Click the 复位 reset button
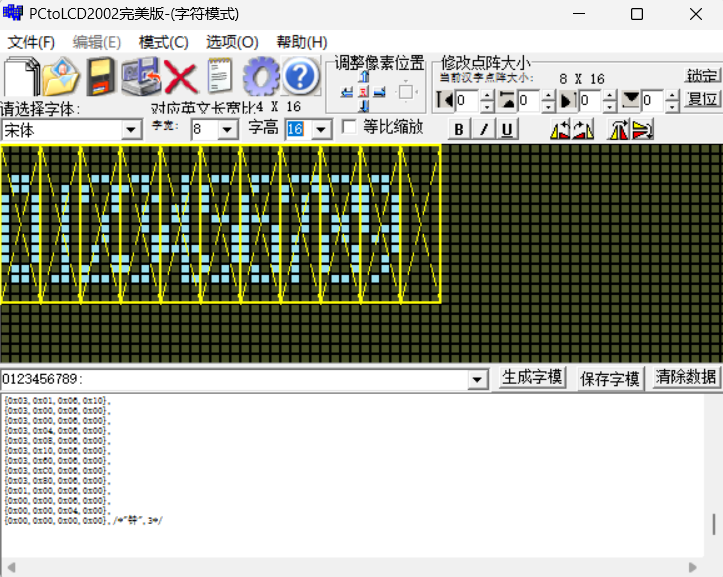The width and height of the screenshot is (723, 577). [702, 99]
